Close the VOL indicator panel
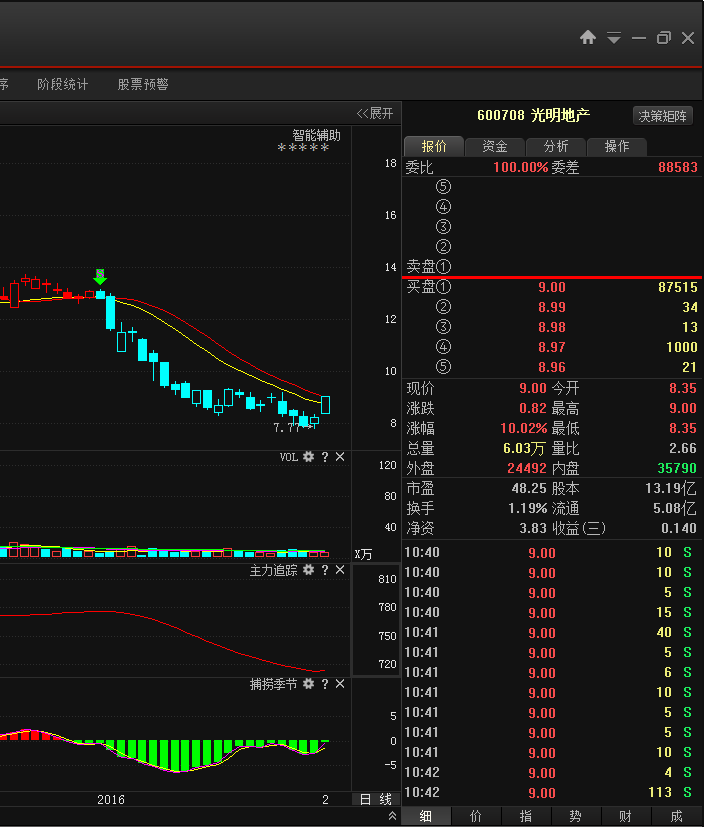704x827 pixels. click(x=340, y=457)
